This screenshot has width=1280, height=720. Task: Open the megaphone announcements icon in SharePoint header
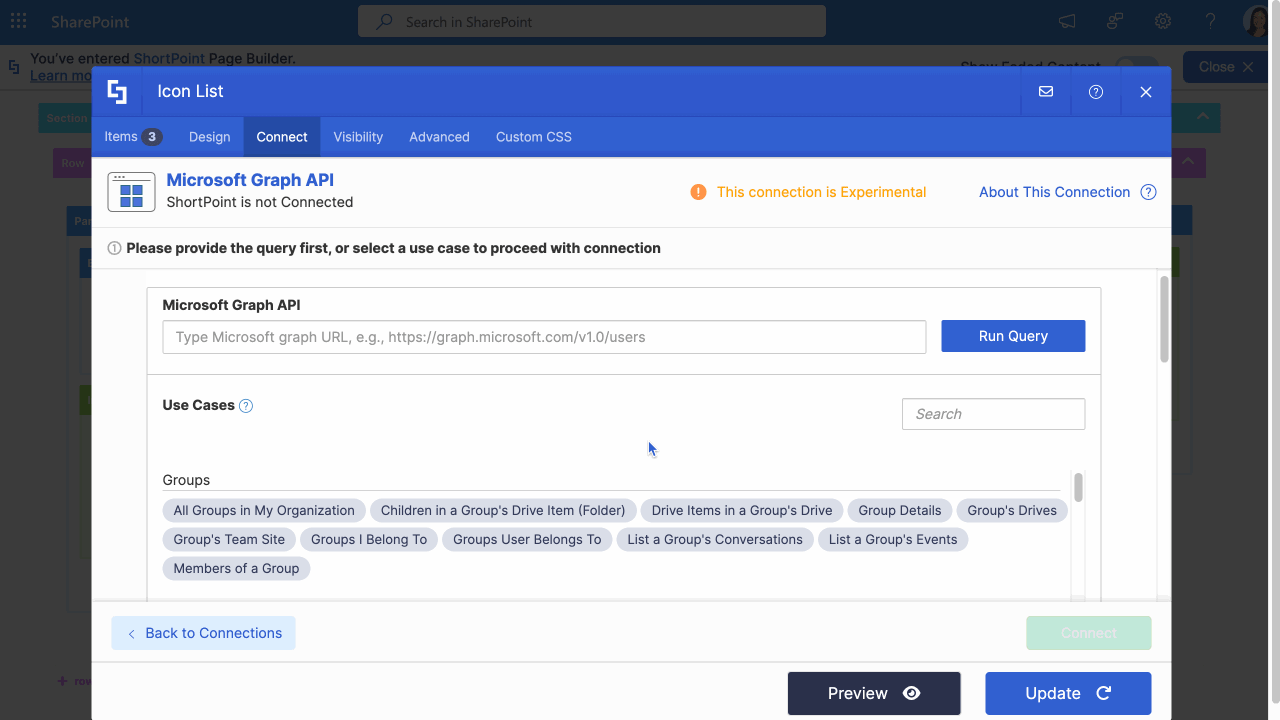1068,21
